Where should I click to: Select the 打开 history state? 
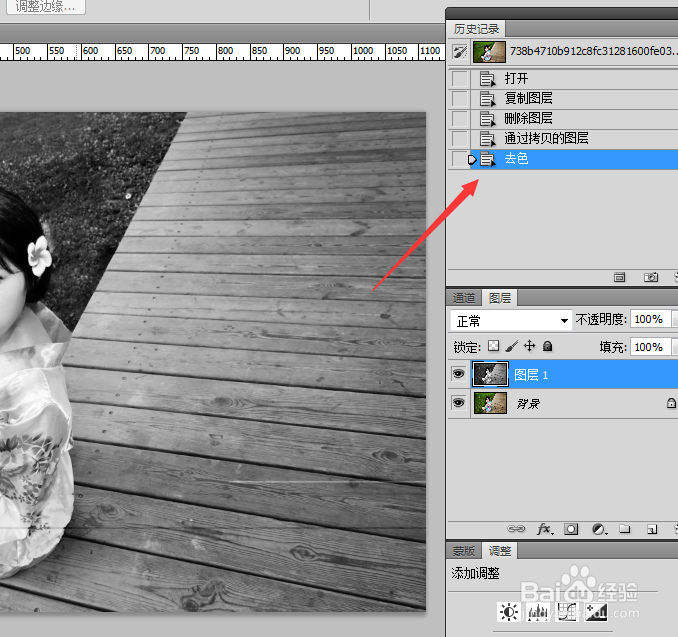click(x=574, y=79)
